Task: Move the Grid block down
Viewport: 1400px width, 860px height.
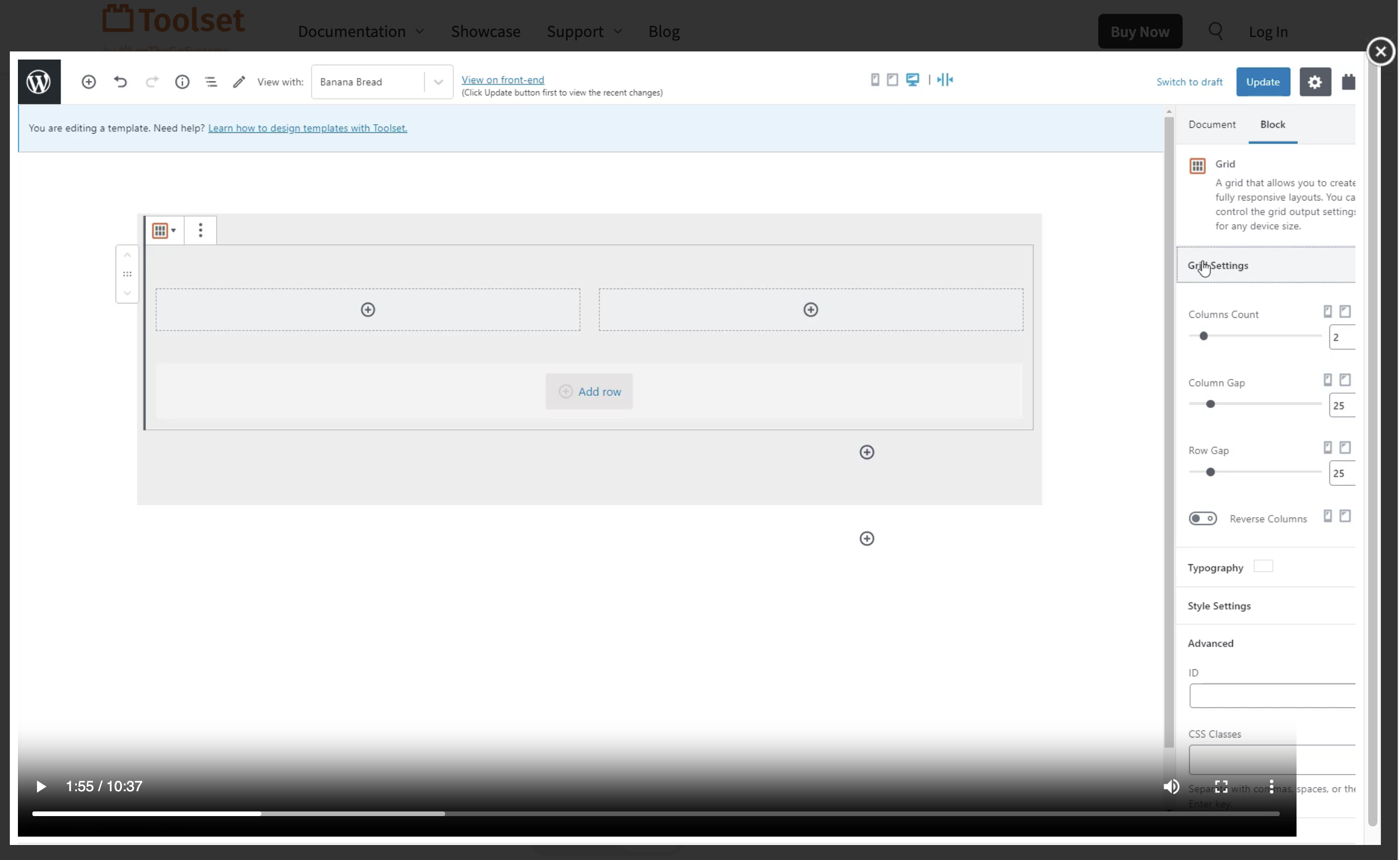Action: click(x=127, y=293)
